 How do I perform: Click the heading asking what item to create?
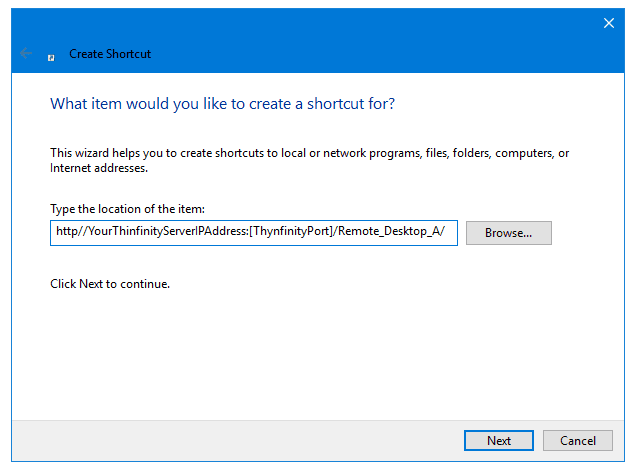pyautogui.click(x=229, y=103)
